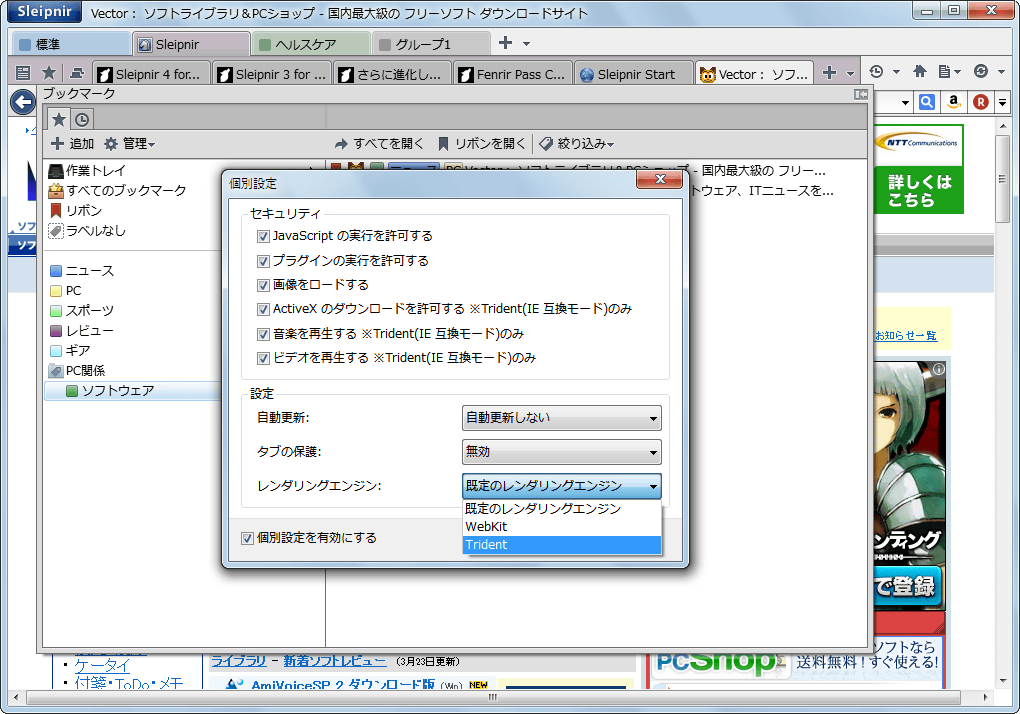
Task: Open the panel list icon left of tabs
Action: tap(23, 73)
